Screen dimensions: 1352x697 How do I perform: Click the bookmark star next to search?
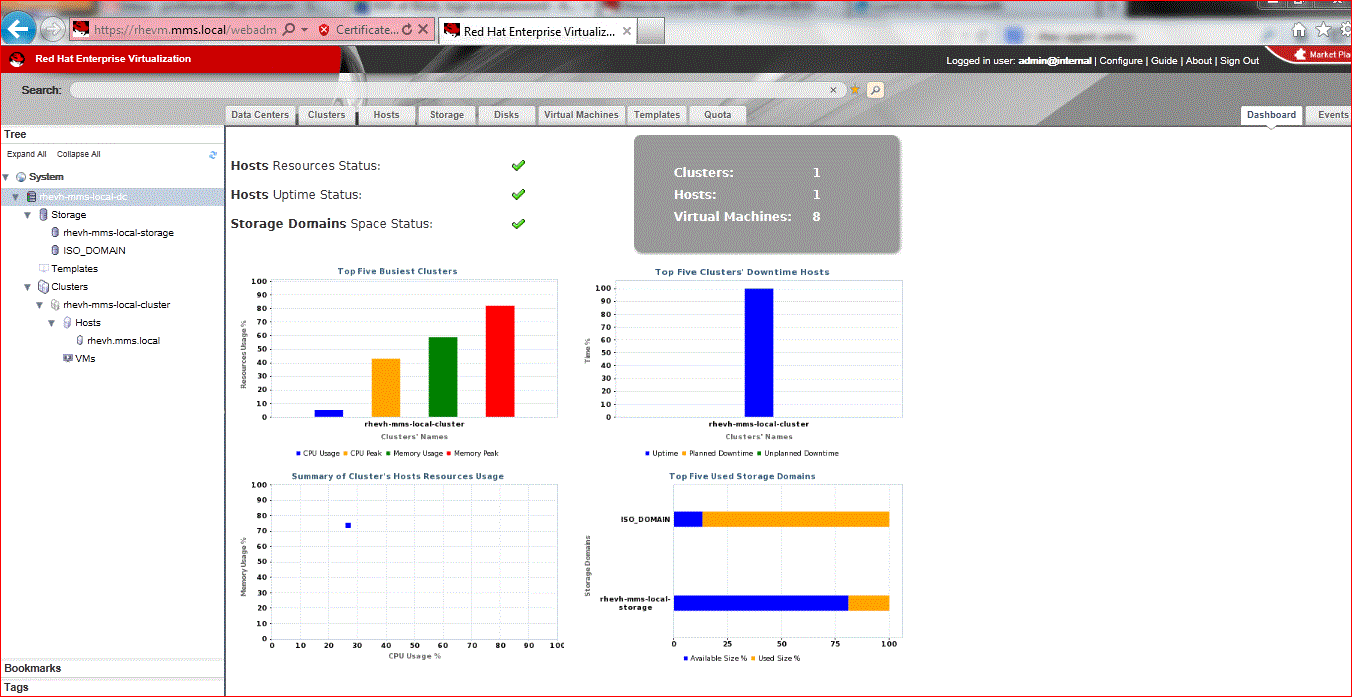[855, 90]
